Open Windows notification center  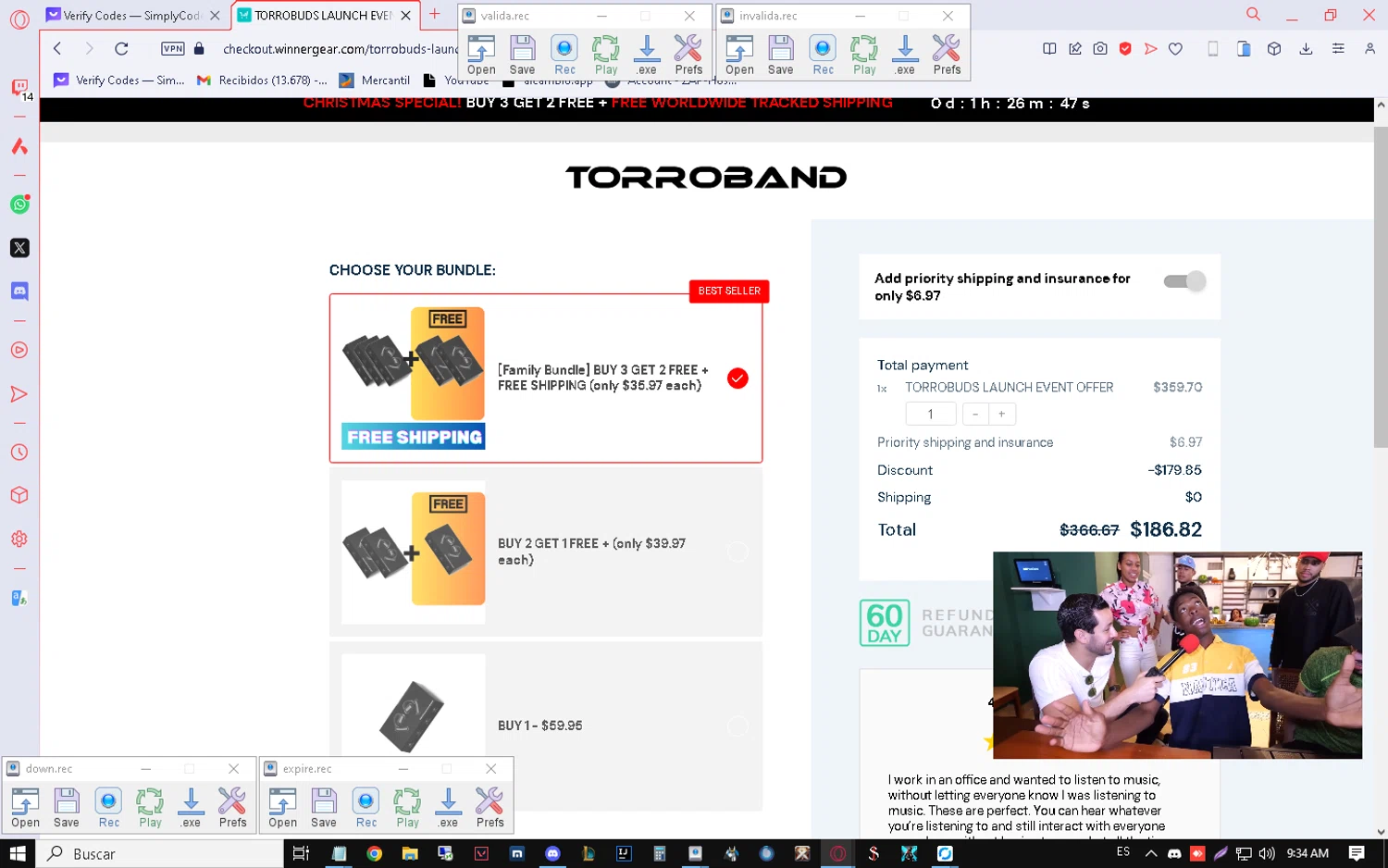[x=1357, y=853]
